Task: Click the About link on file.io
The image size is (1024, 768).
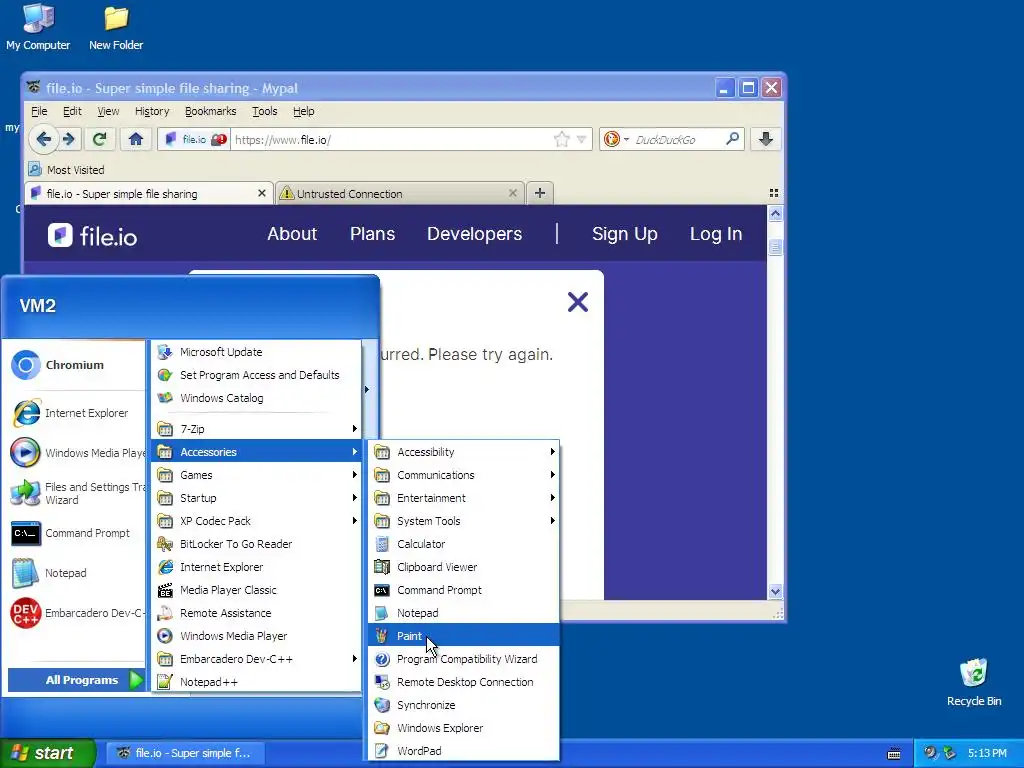Action: click(292, 234)
